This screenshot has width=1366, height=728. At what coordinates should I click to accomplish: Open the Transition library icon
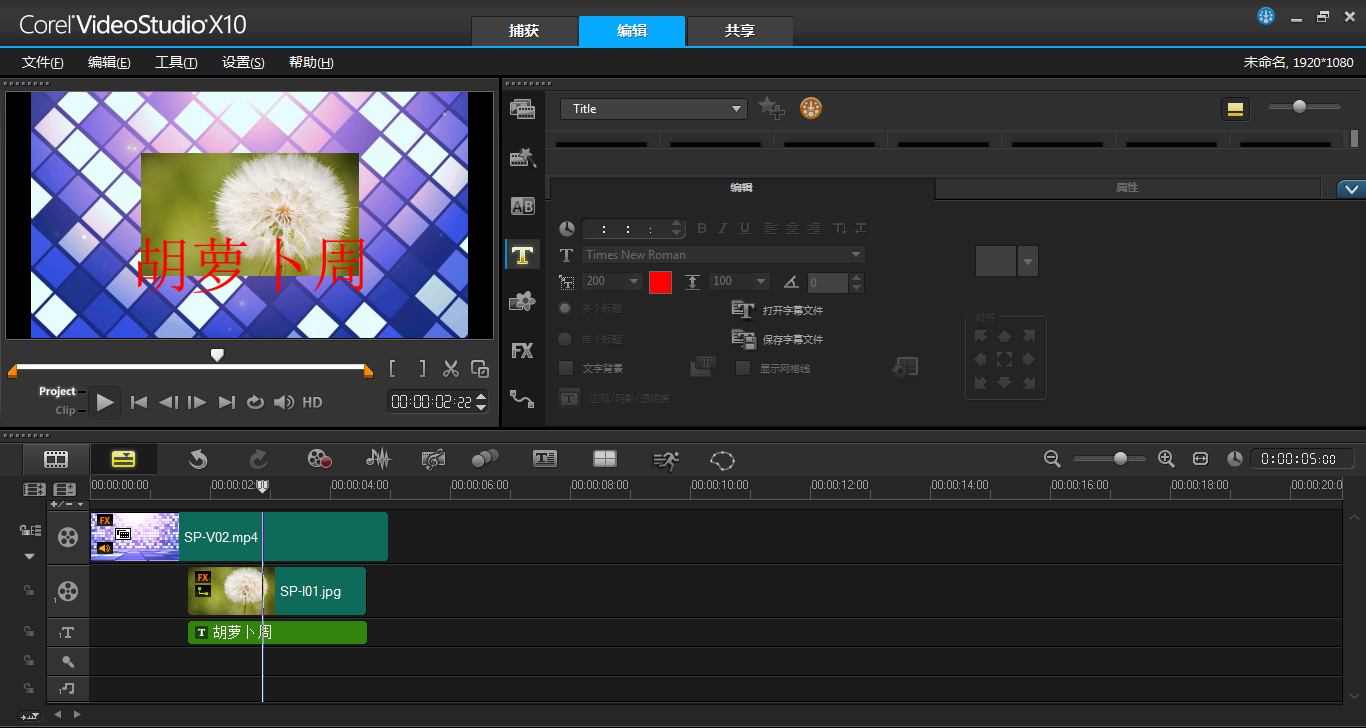click(x=522, y=206)
